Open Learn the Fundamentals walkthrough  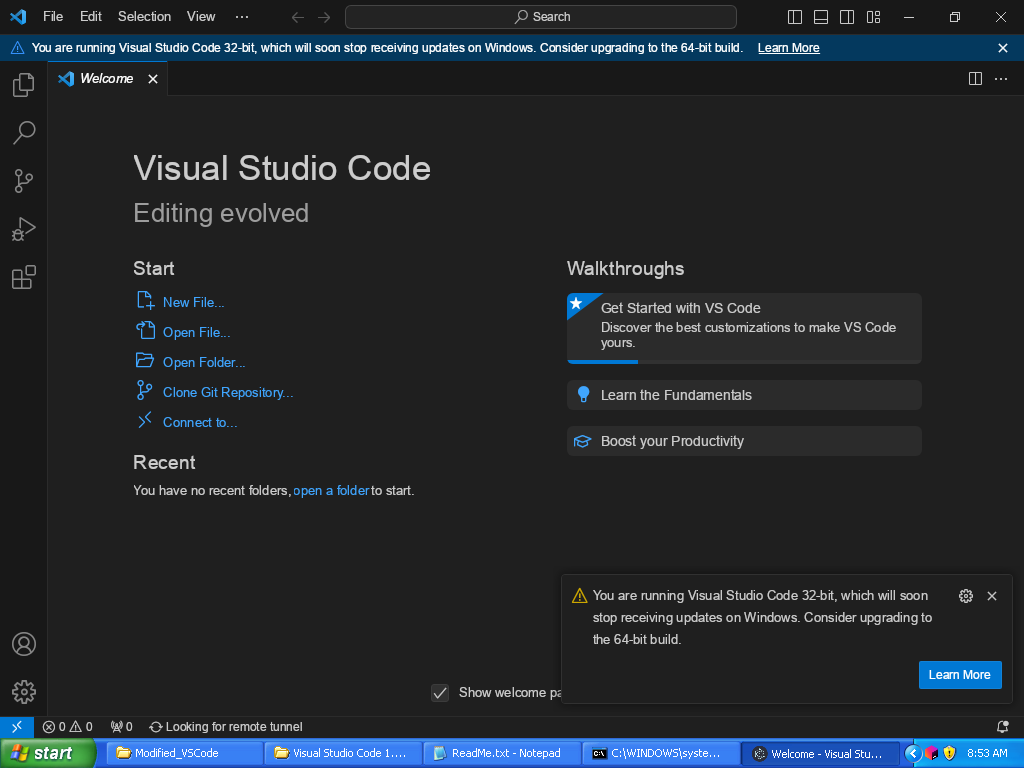coord(744,395)
